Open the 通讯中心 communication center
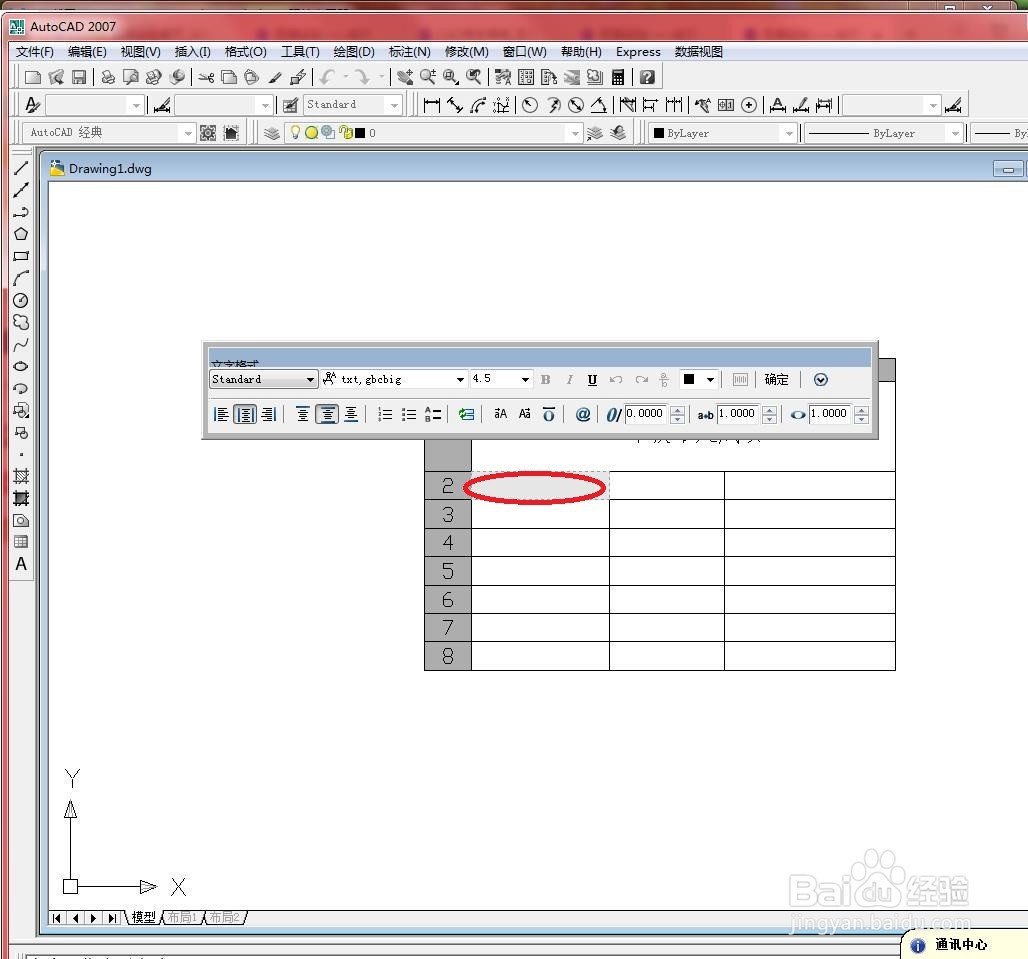Viewport: 1028px width, 959px height. pos(960,945)
